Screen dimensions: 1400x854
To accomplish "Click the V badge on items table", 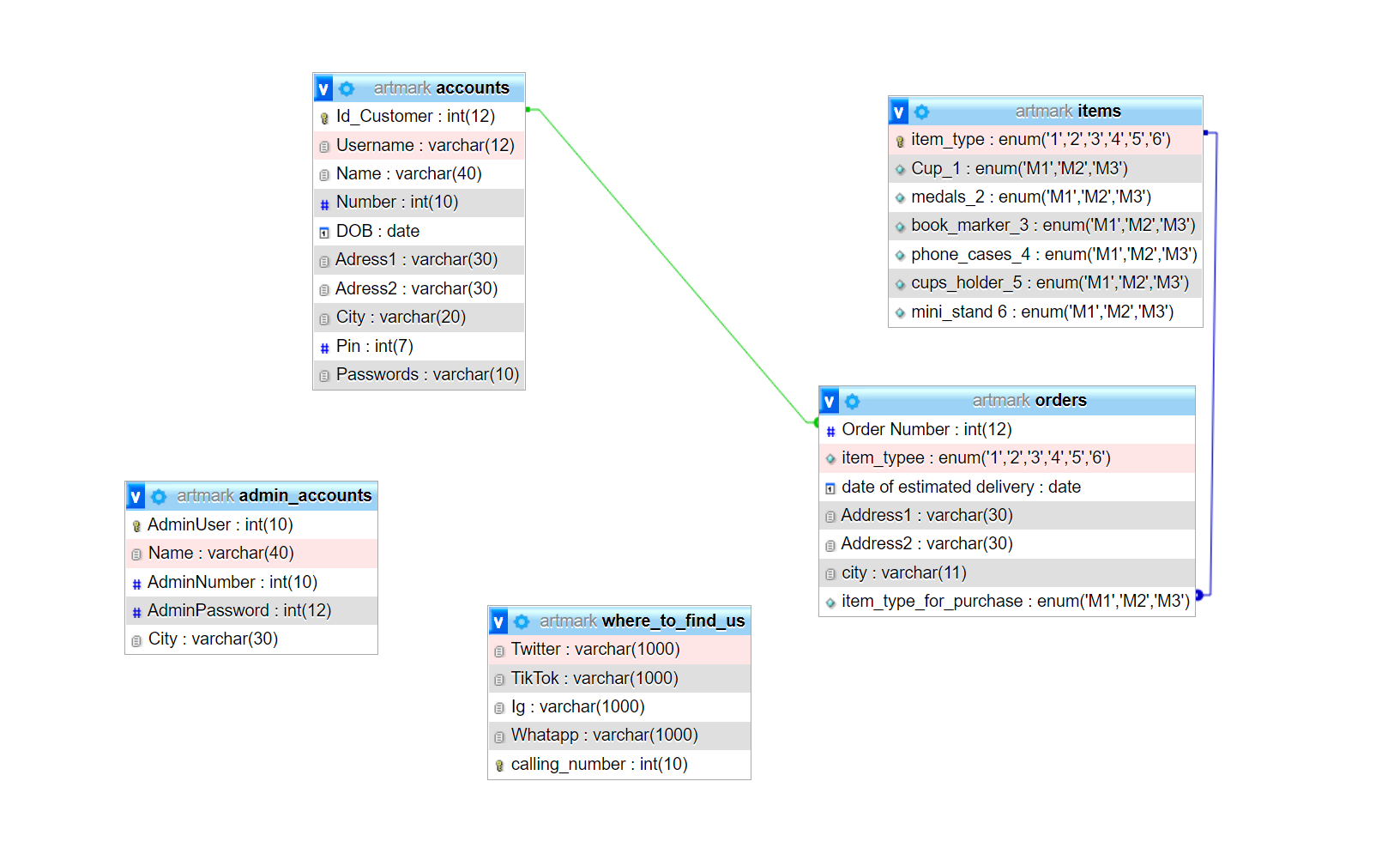I will [898, 111].
